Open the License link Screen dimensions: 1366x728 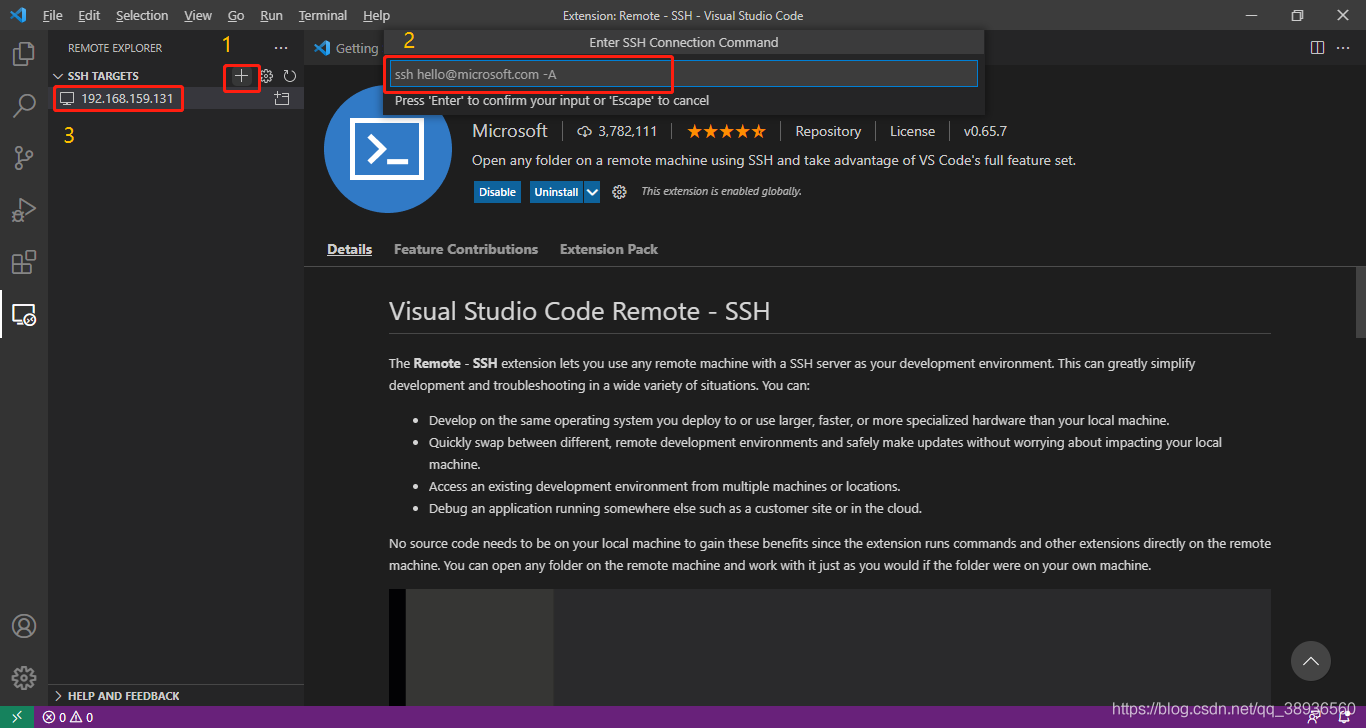pos(912,131)
